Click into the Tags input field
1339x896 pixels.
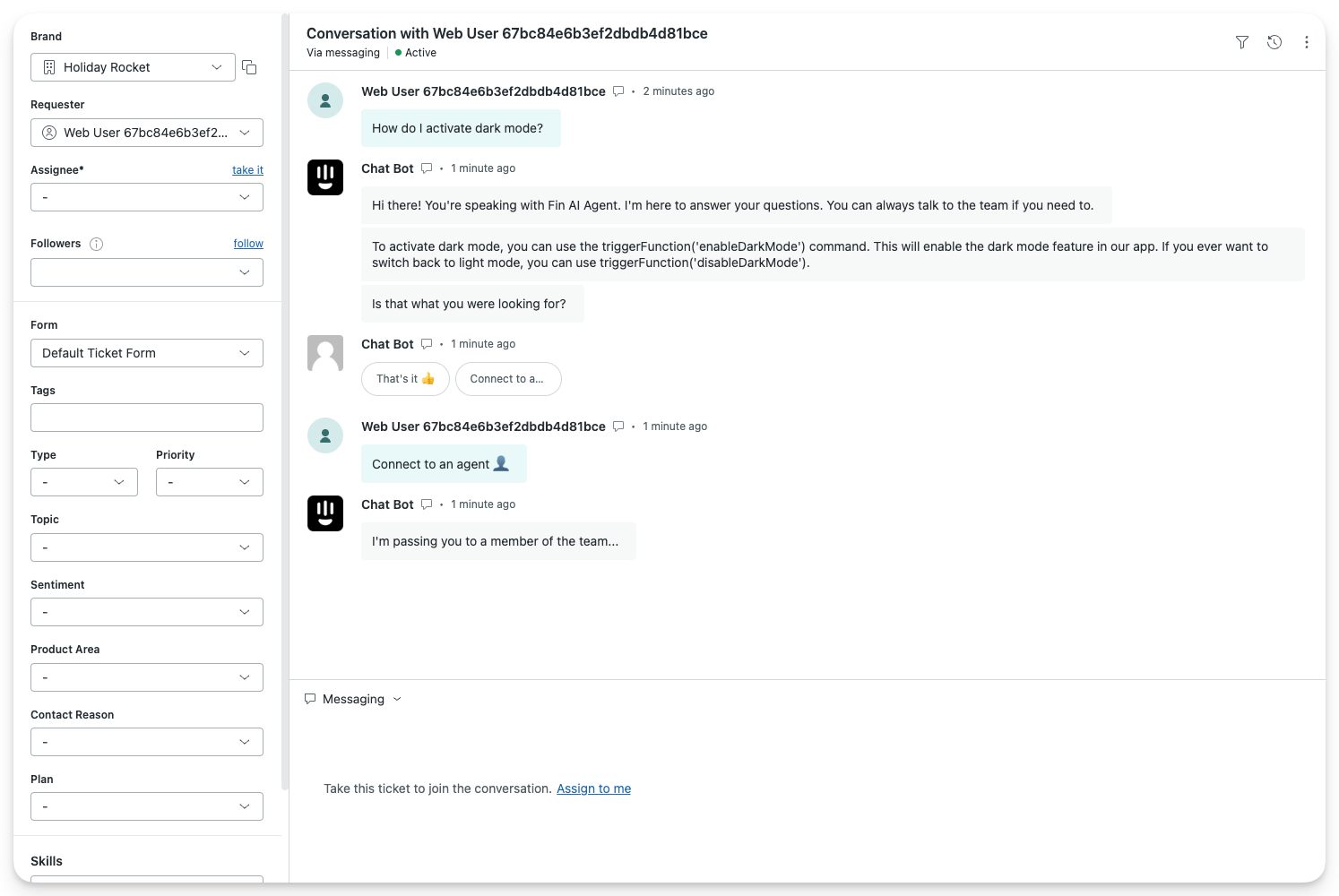coord(147,418)
